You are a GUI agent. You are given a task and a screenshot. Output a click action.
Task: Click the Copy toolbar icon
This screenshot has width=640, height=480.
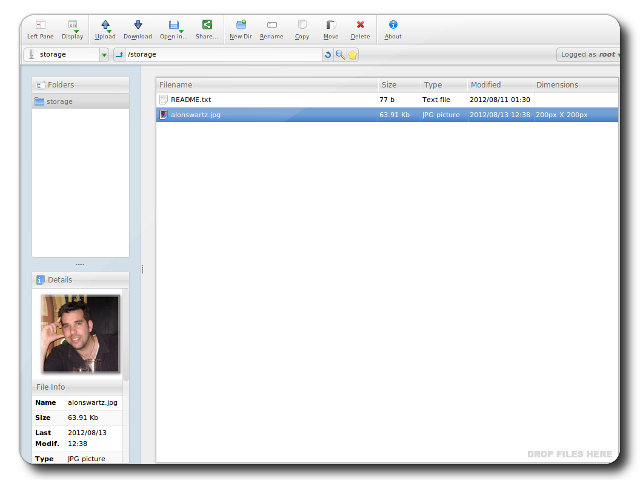tap(302, 27)
